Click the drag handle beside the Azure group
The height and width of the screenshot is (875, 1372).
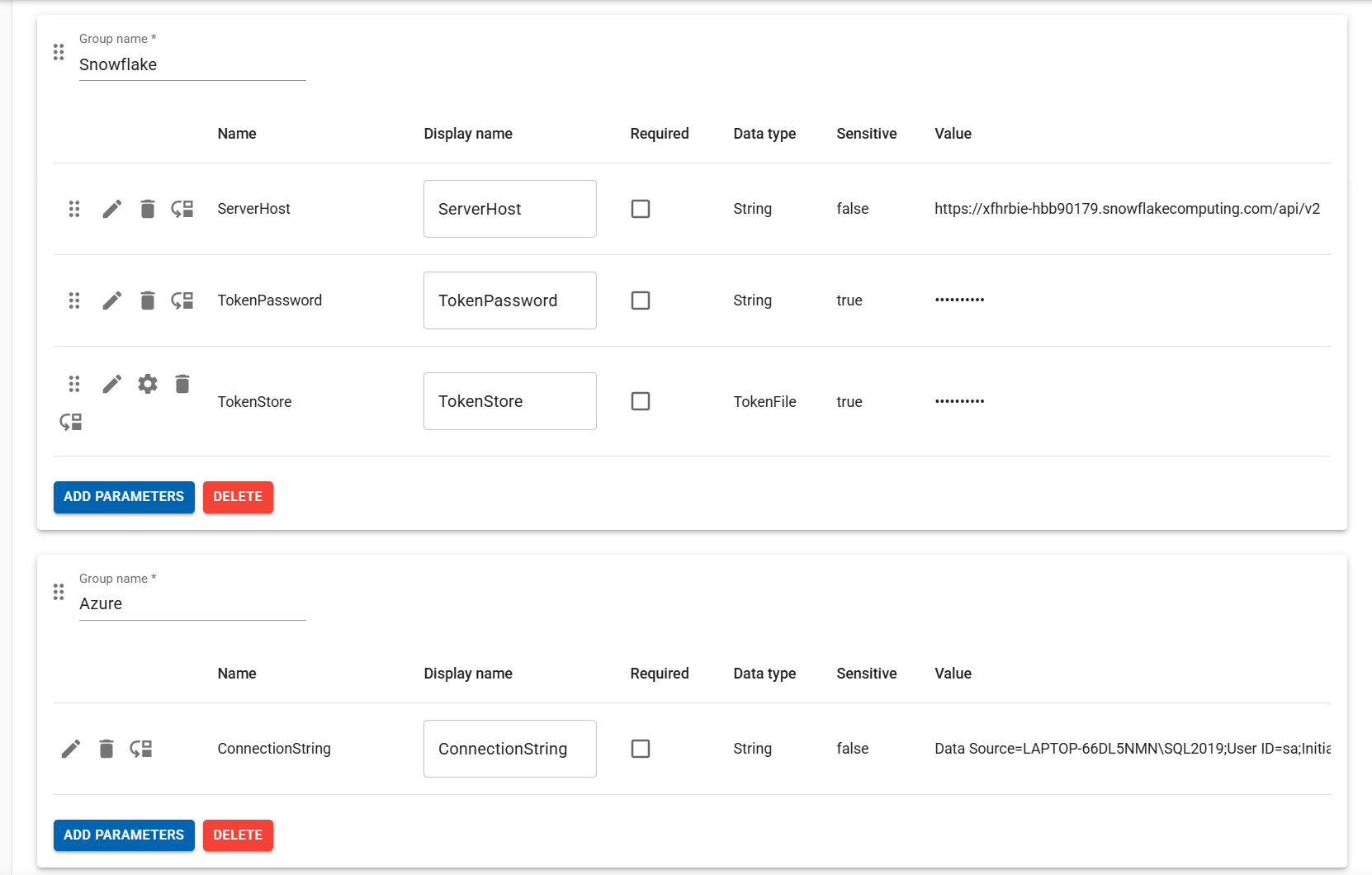59,592
